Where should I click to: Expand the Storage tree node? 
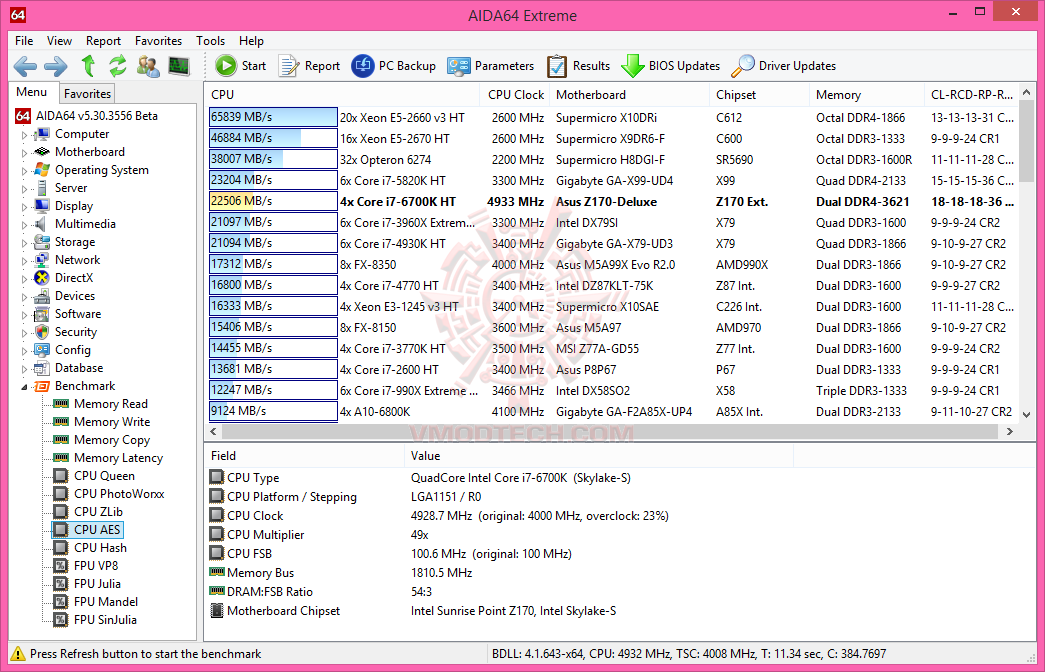click(x=25, y=243)
